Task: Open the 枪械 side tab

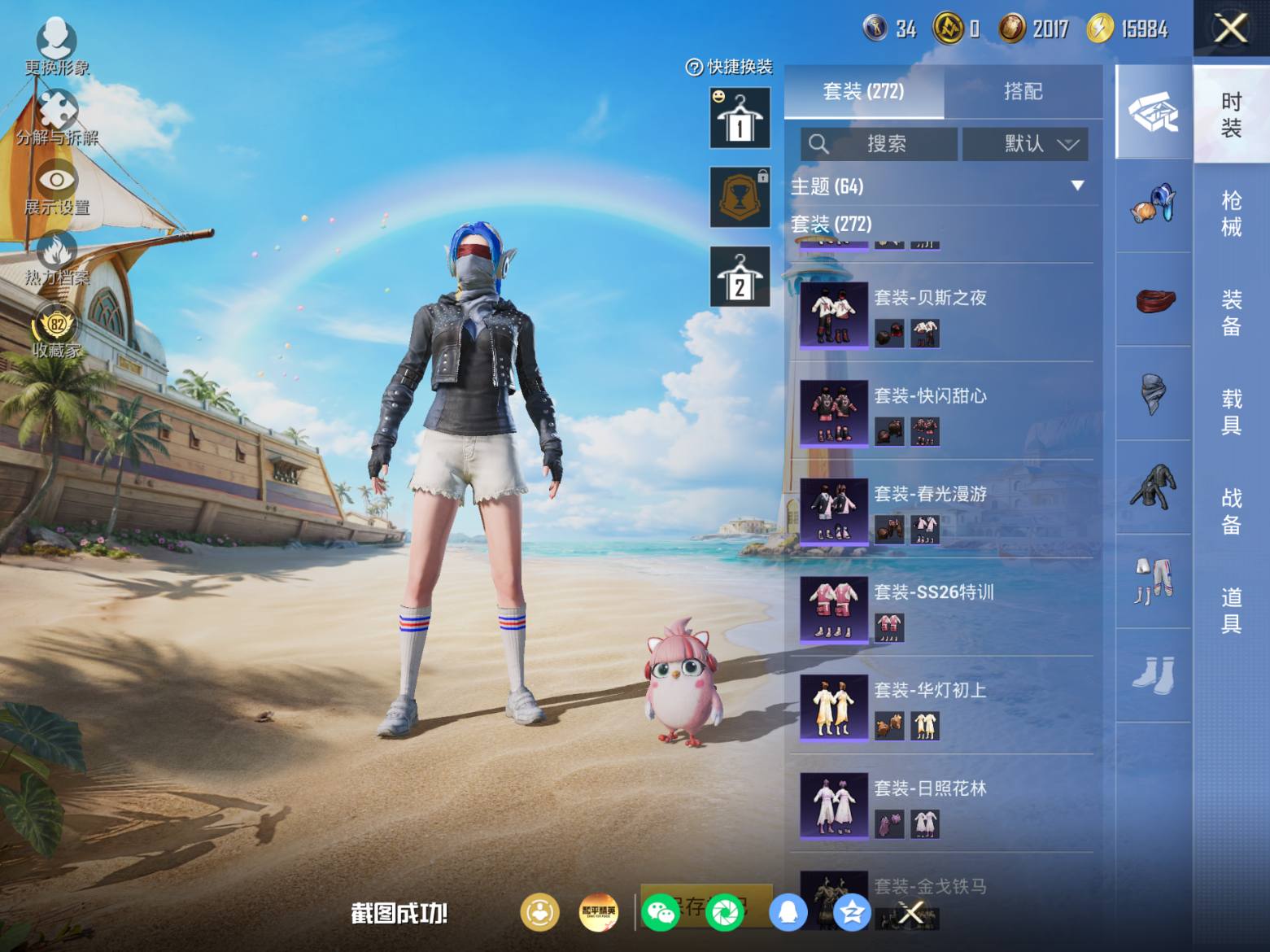Action: click(1231, 214)
